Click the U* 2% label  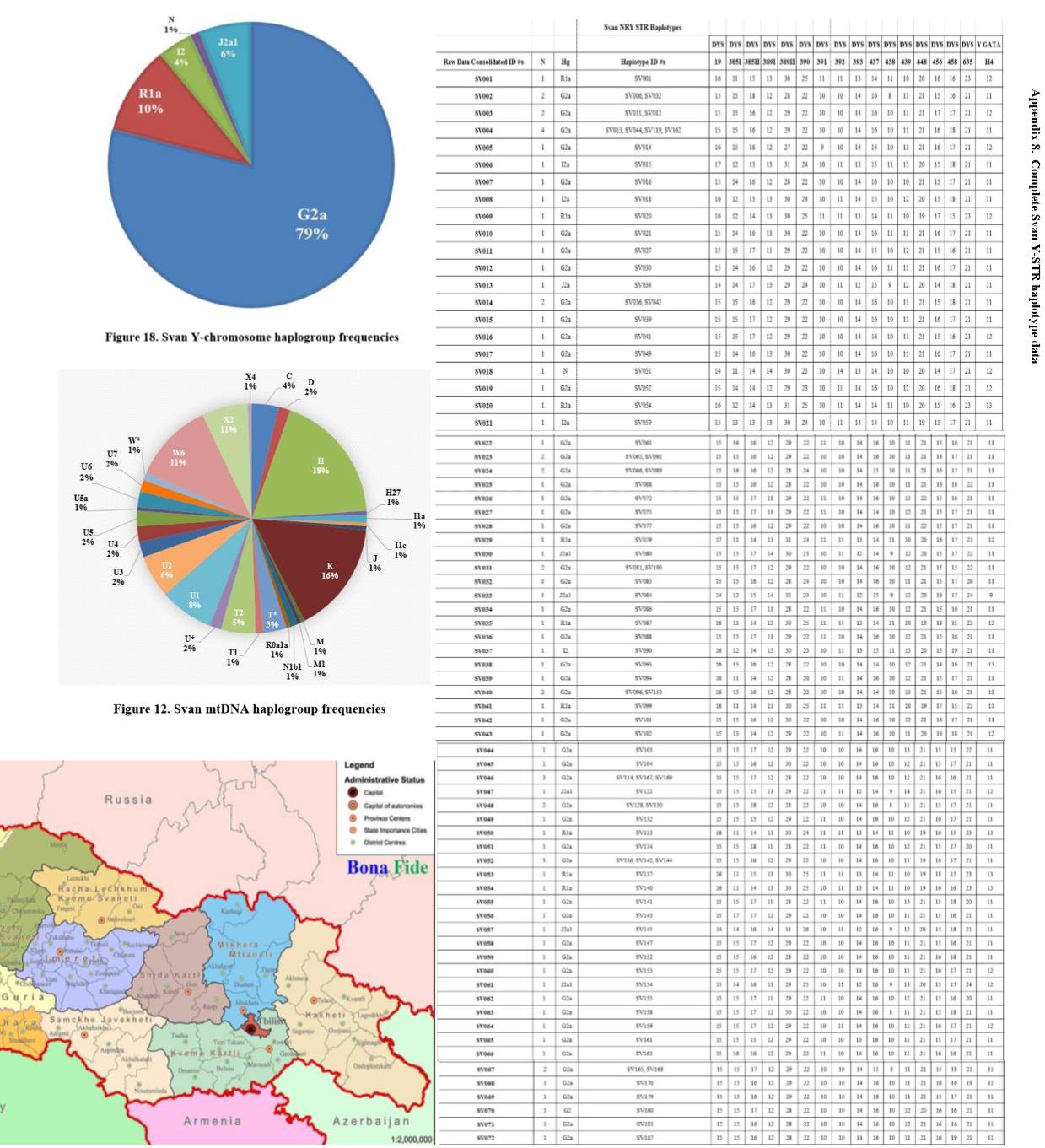190,643
